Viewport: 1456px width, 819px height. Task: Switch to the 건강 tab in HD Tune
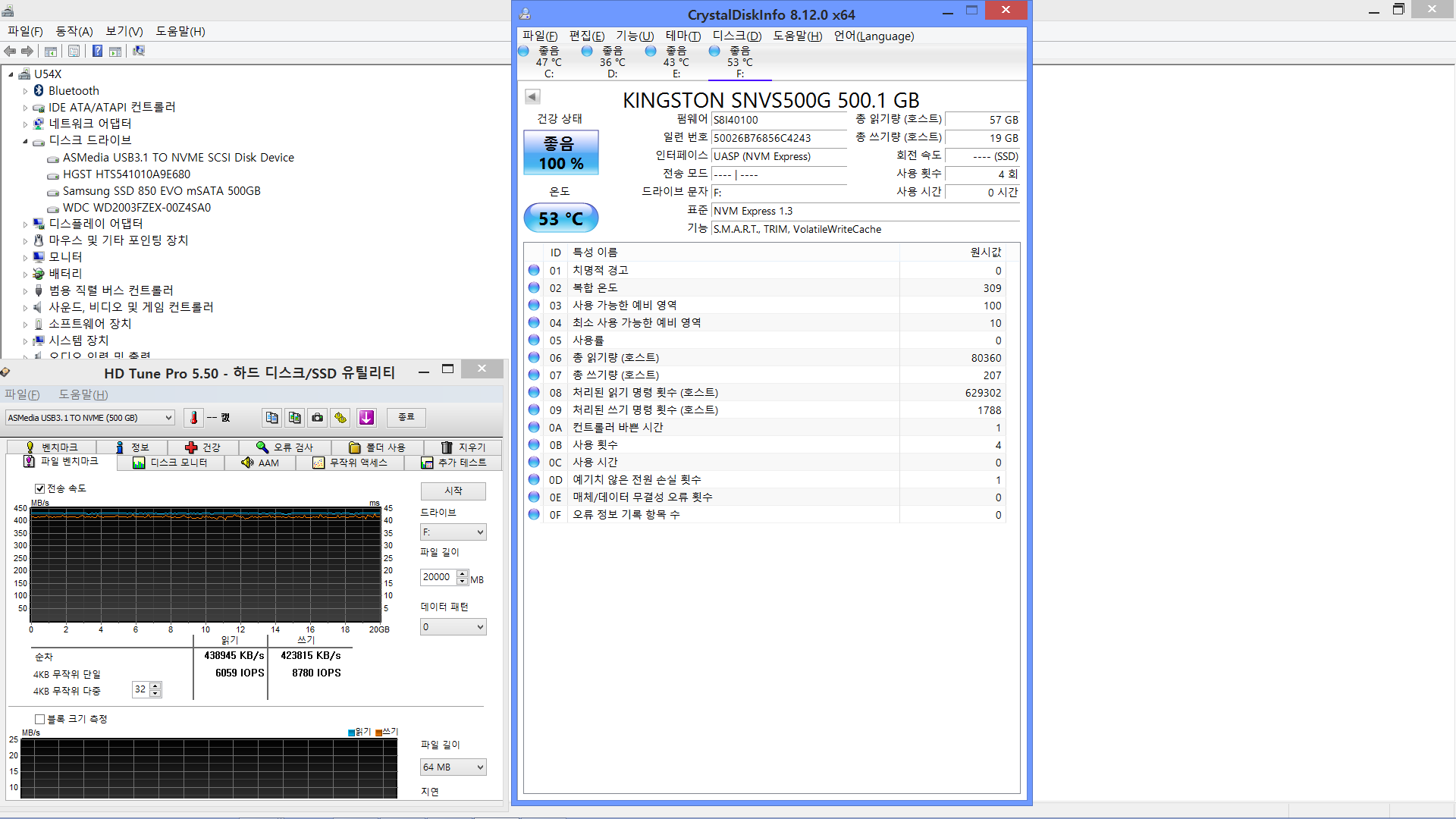coord(202,447)
